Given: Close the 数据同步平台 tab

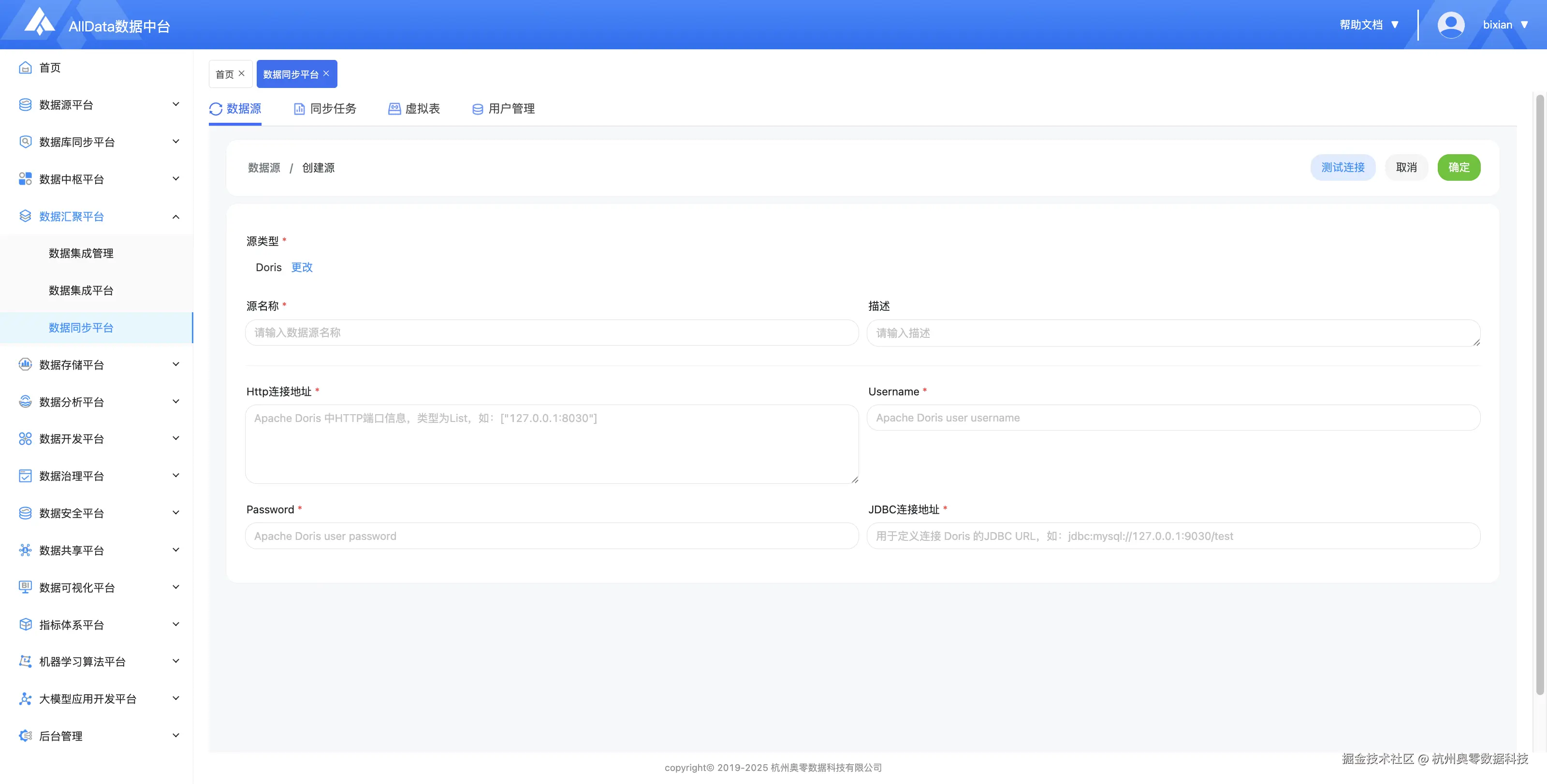Looking at the screenshot, I should pyautogui.click(x=326, y=73).
